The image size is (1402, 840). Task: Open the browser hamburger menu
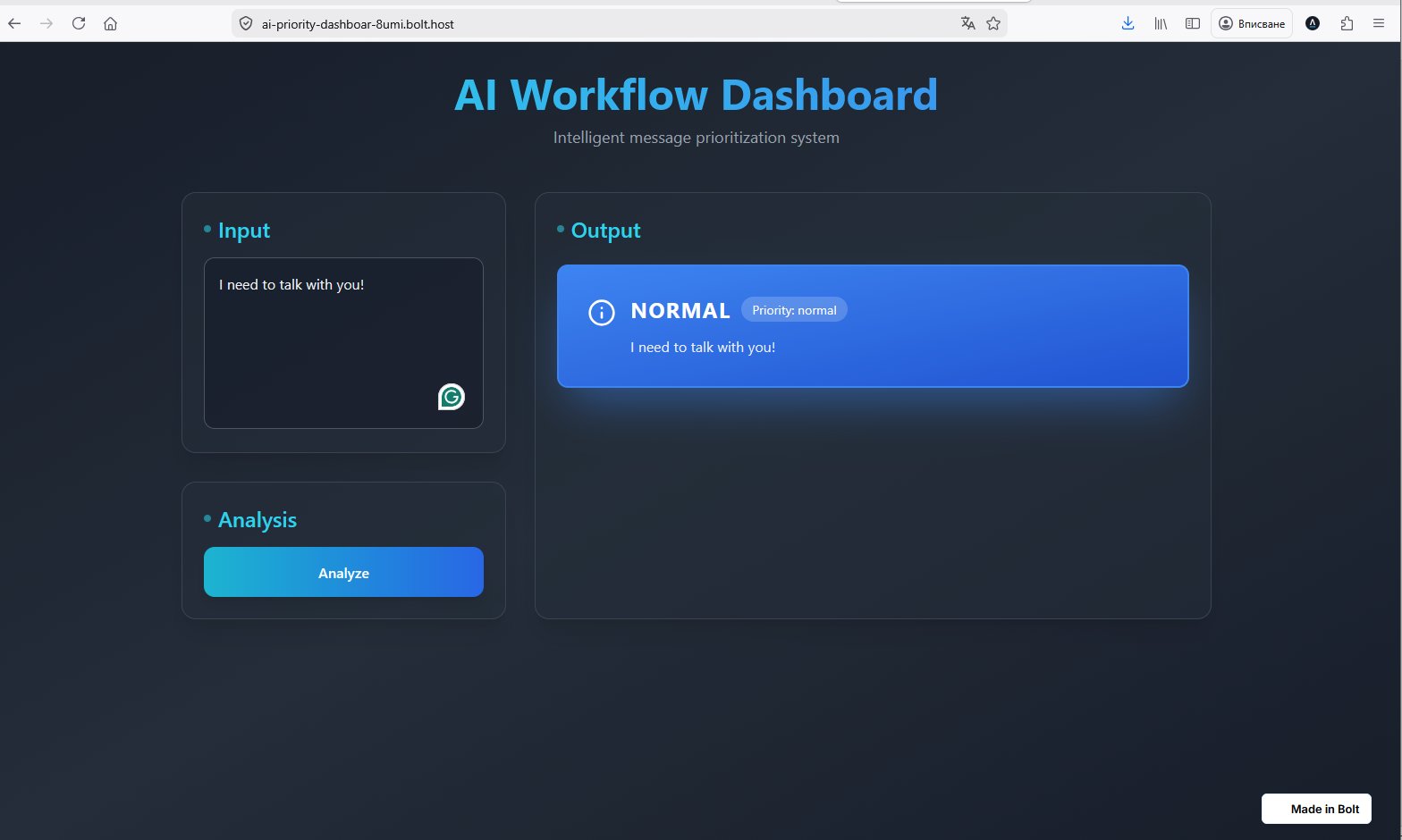(x=1379, y=23)
